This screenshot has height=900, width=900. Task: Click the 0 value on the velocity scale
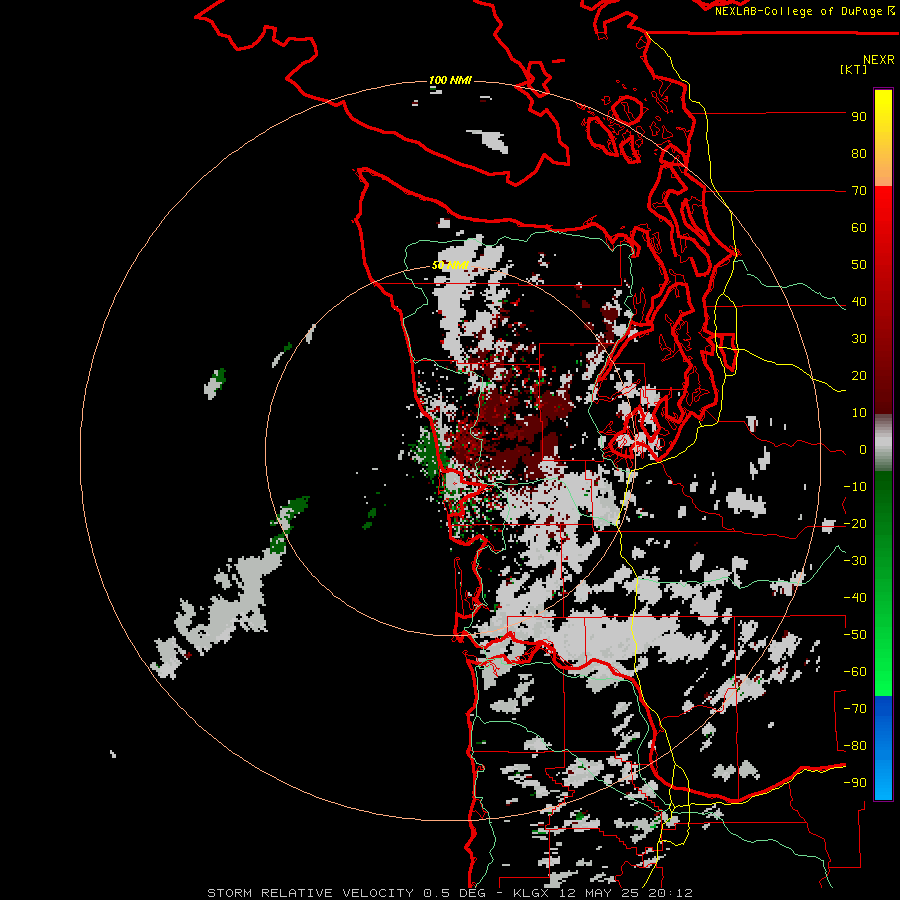[863, 450]
